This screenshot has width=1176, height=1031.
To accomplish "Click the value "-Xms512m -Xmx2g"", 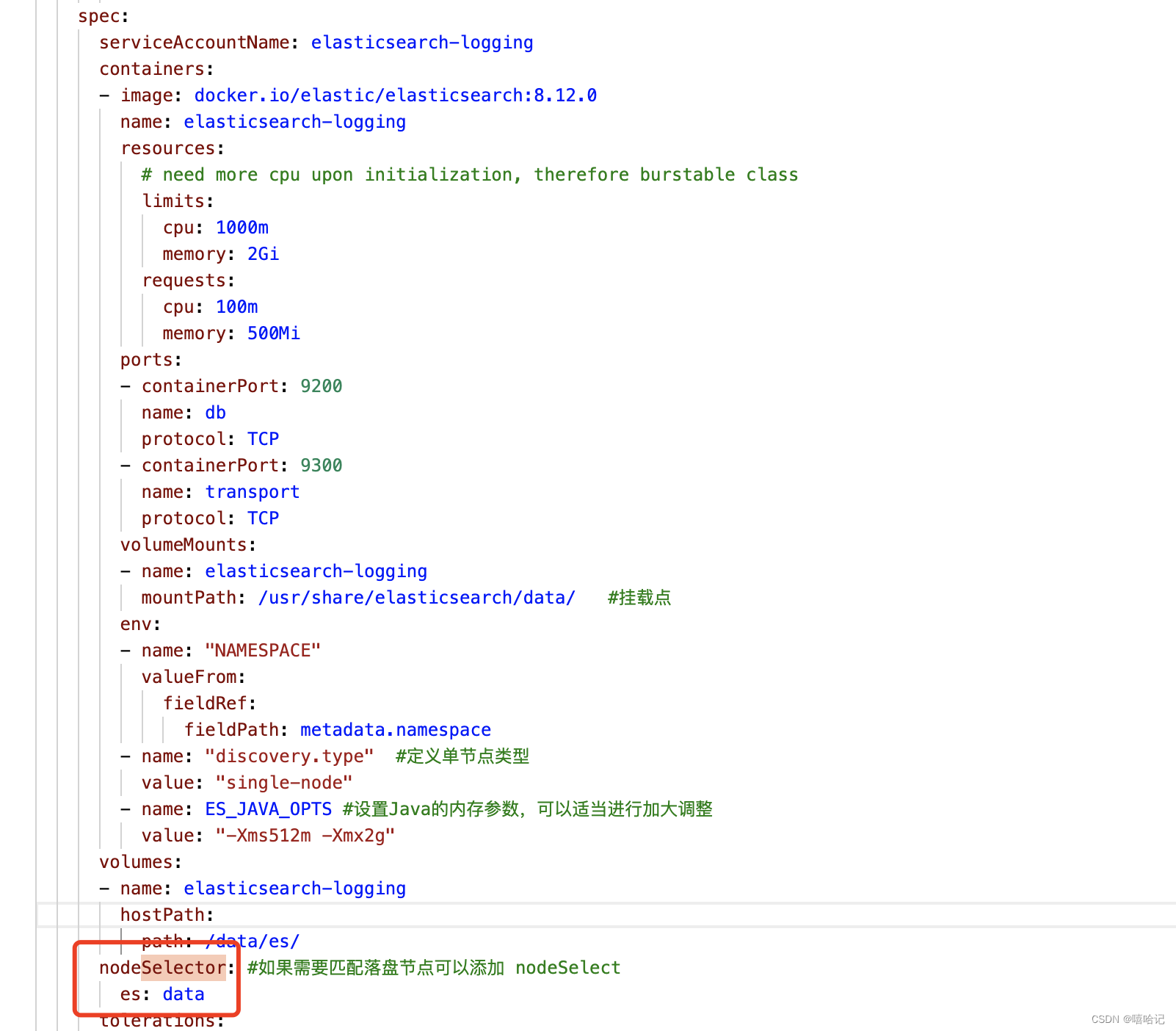I will [305, 836].
